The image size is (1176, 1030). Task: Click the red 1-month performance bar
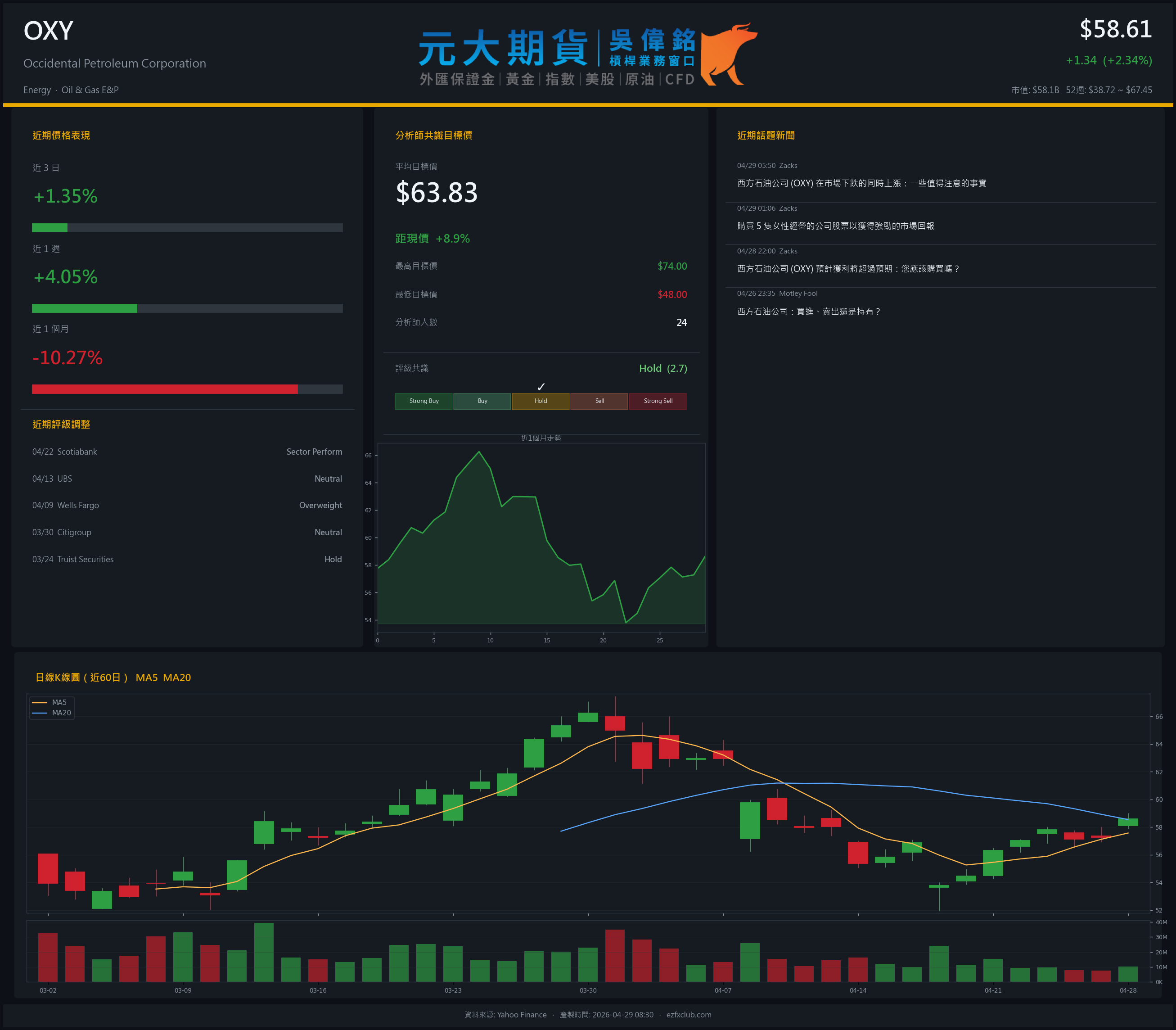tap(165, 389)
